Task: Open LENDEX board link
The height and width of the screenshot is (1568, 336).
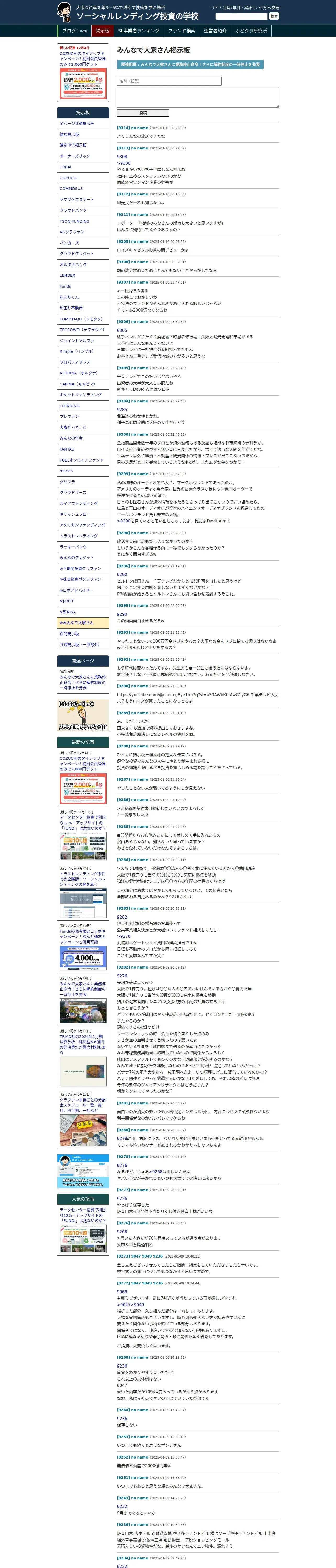Action: [83, 276]
